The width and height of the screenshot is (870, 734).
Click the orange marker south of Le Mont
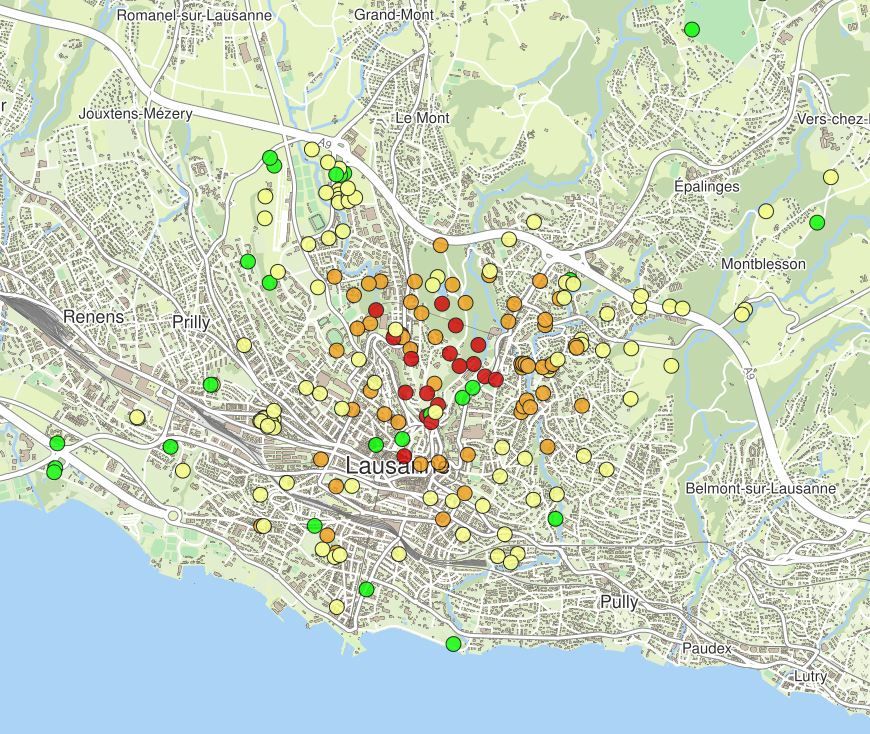click(440, 245)
